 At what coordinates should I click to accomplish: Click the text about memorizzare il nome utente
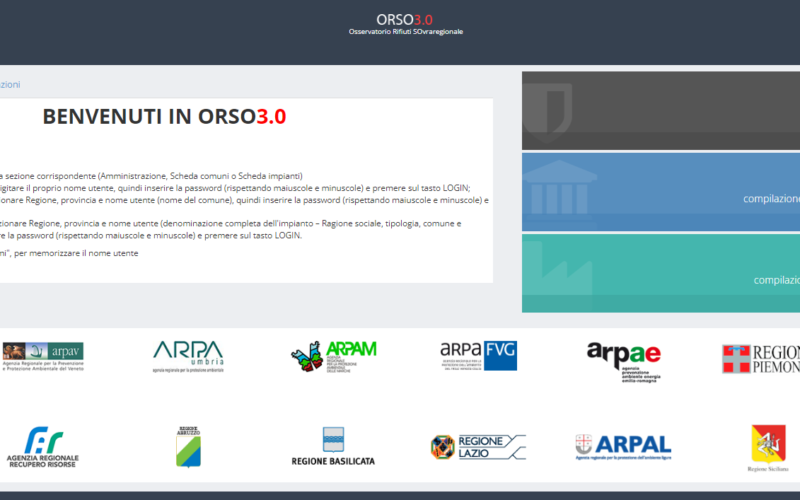[x=69, y=253]
